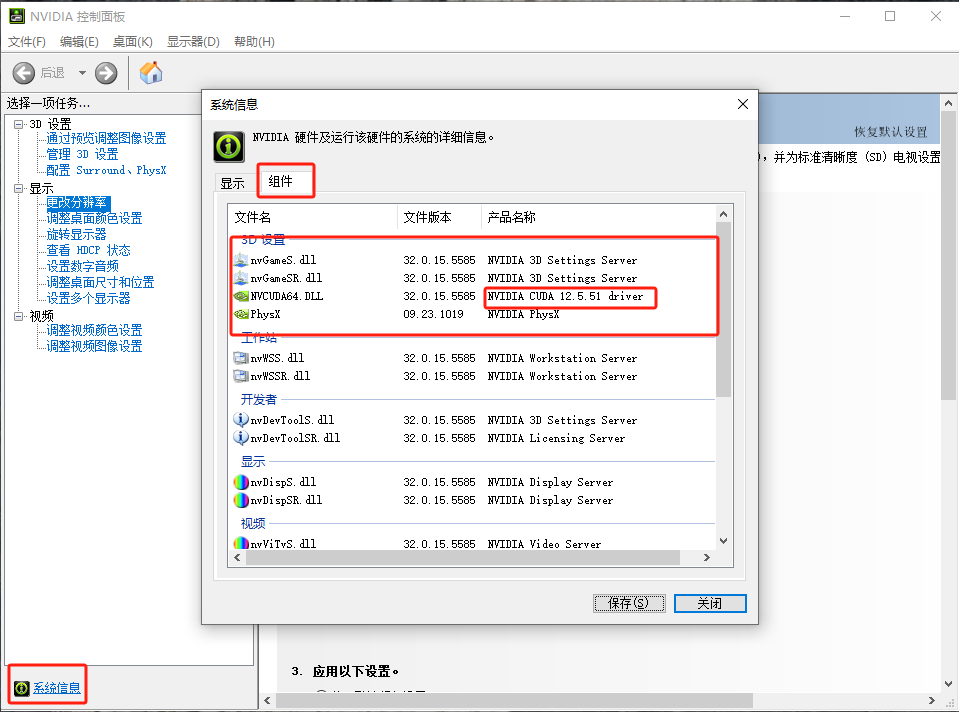Open 配置 Surround、PhysX
Screen dimensions: 959x712
pyautogui.click(x=106, y=170)
